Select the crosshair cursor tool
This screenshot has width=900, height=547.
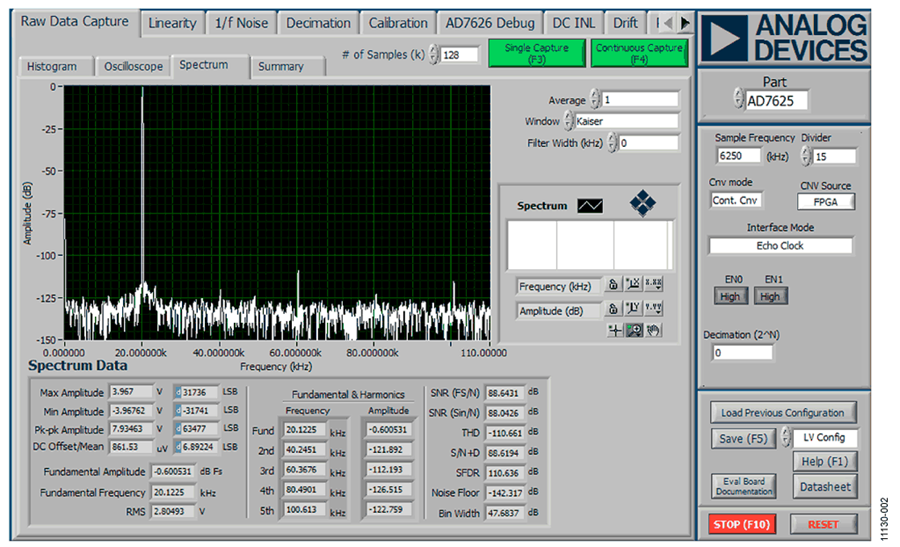click(x=615, y=330)
